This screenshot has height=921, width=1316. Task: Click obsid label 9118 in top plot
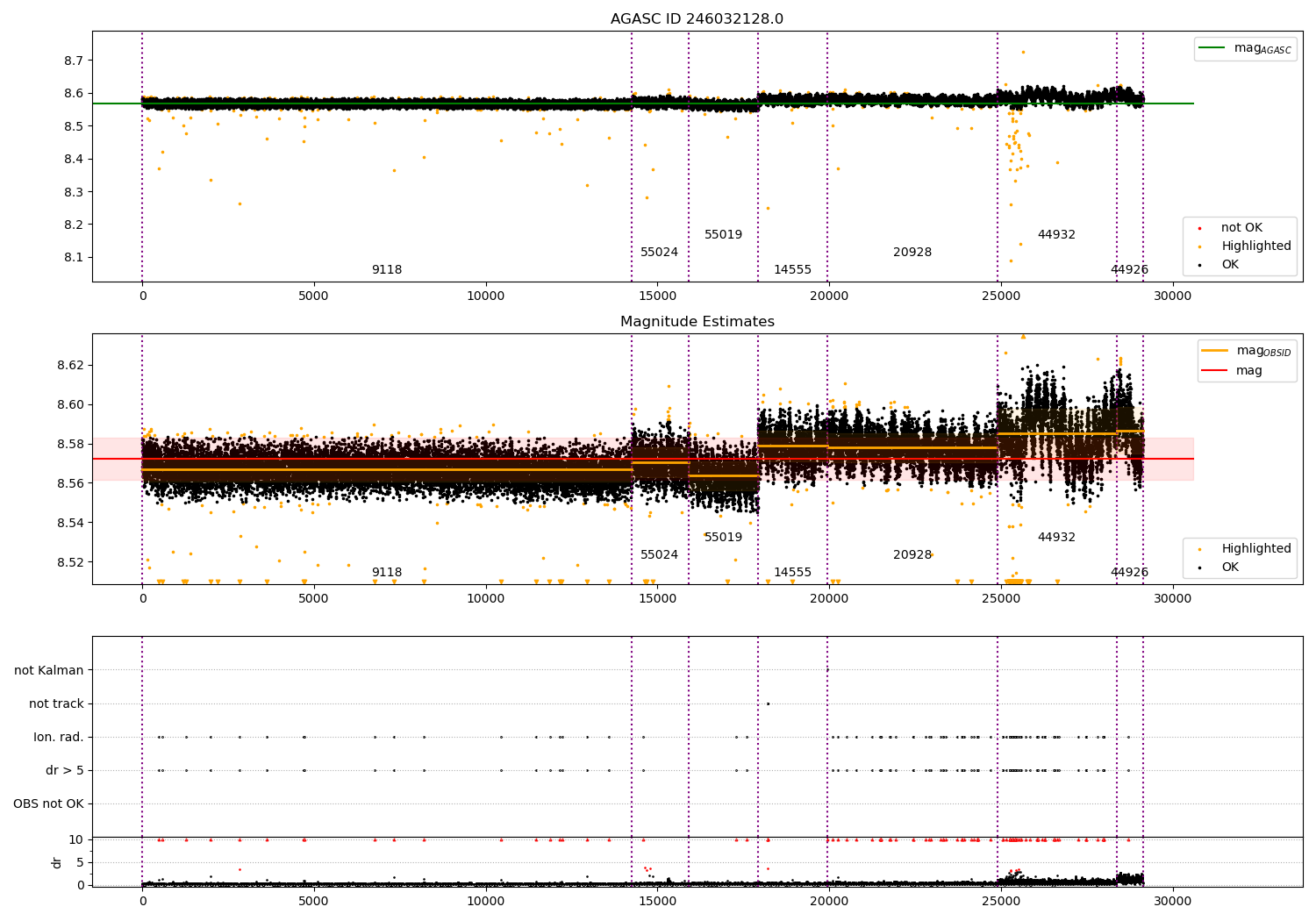(x=387, y=270)
